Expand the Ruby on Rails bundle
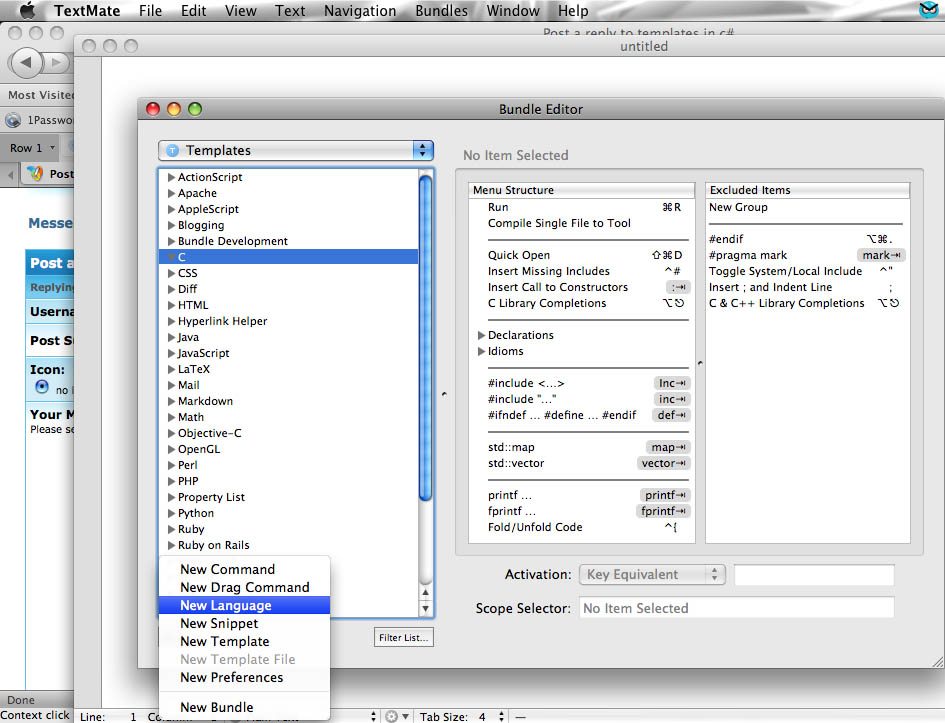This screenshot has width=945, height=723. (x=172, y=546)
